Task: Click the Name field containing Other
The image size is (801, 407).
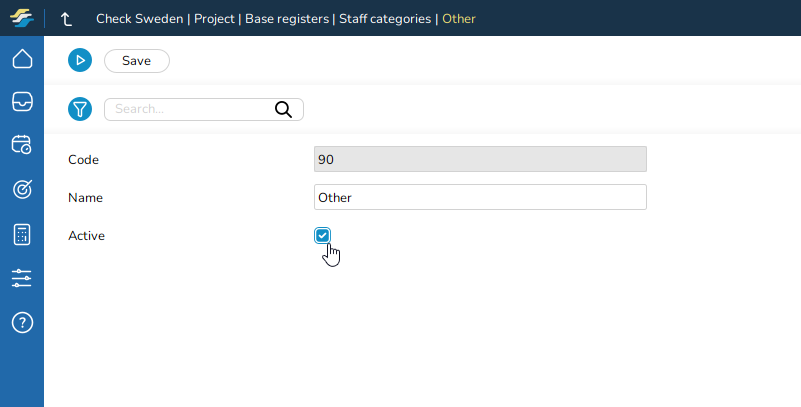Action: [480, 197]
